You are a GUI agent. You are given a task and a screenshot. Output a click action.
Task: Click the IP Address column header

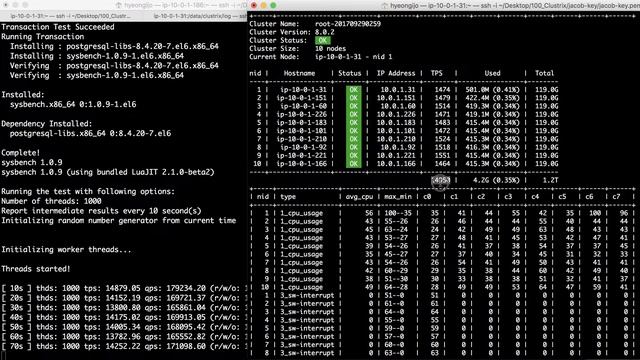396,73
